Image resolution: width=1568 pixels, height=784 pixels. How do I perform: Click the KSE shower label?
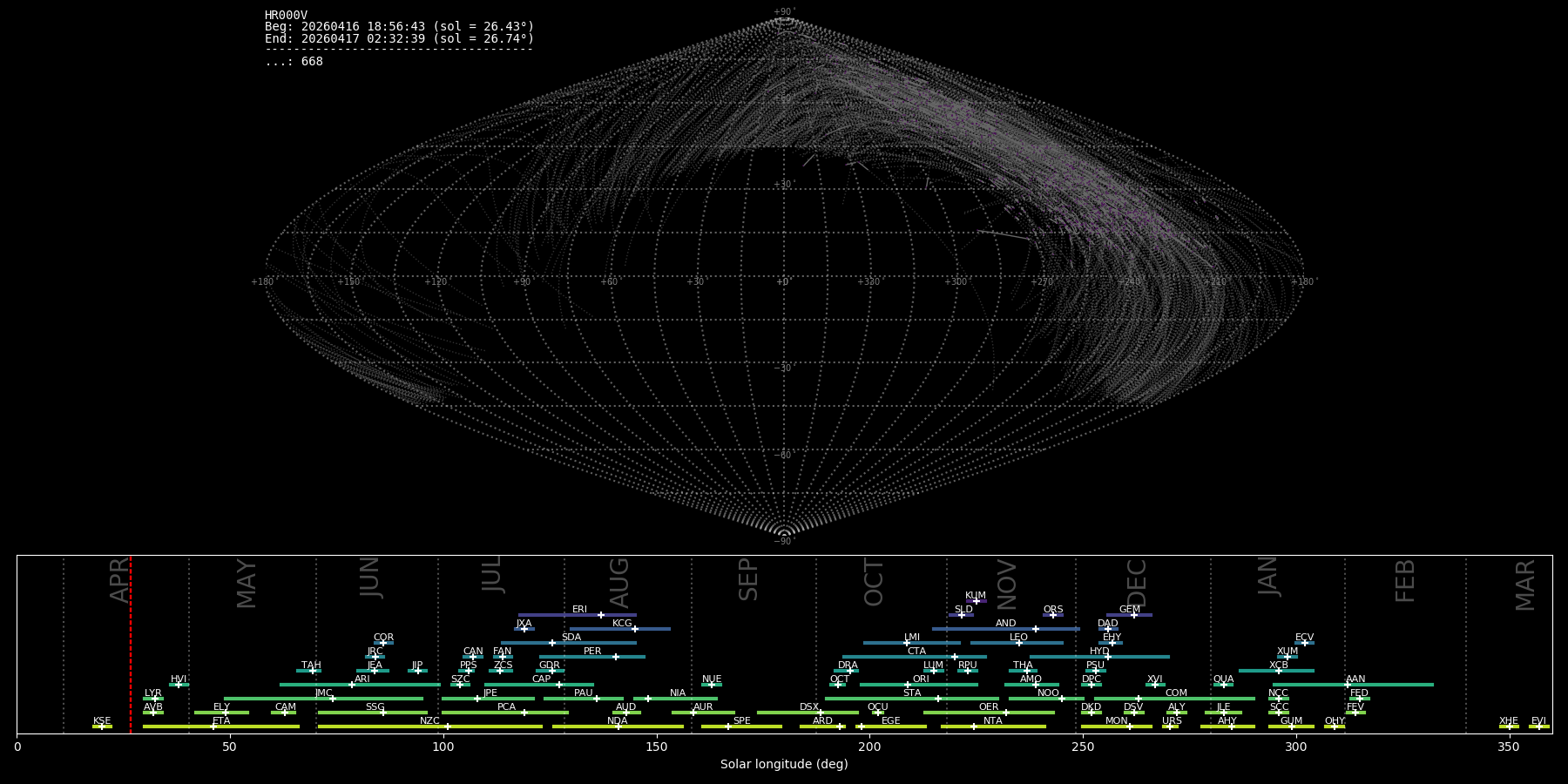[102, 721]
